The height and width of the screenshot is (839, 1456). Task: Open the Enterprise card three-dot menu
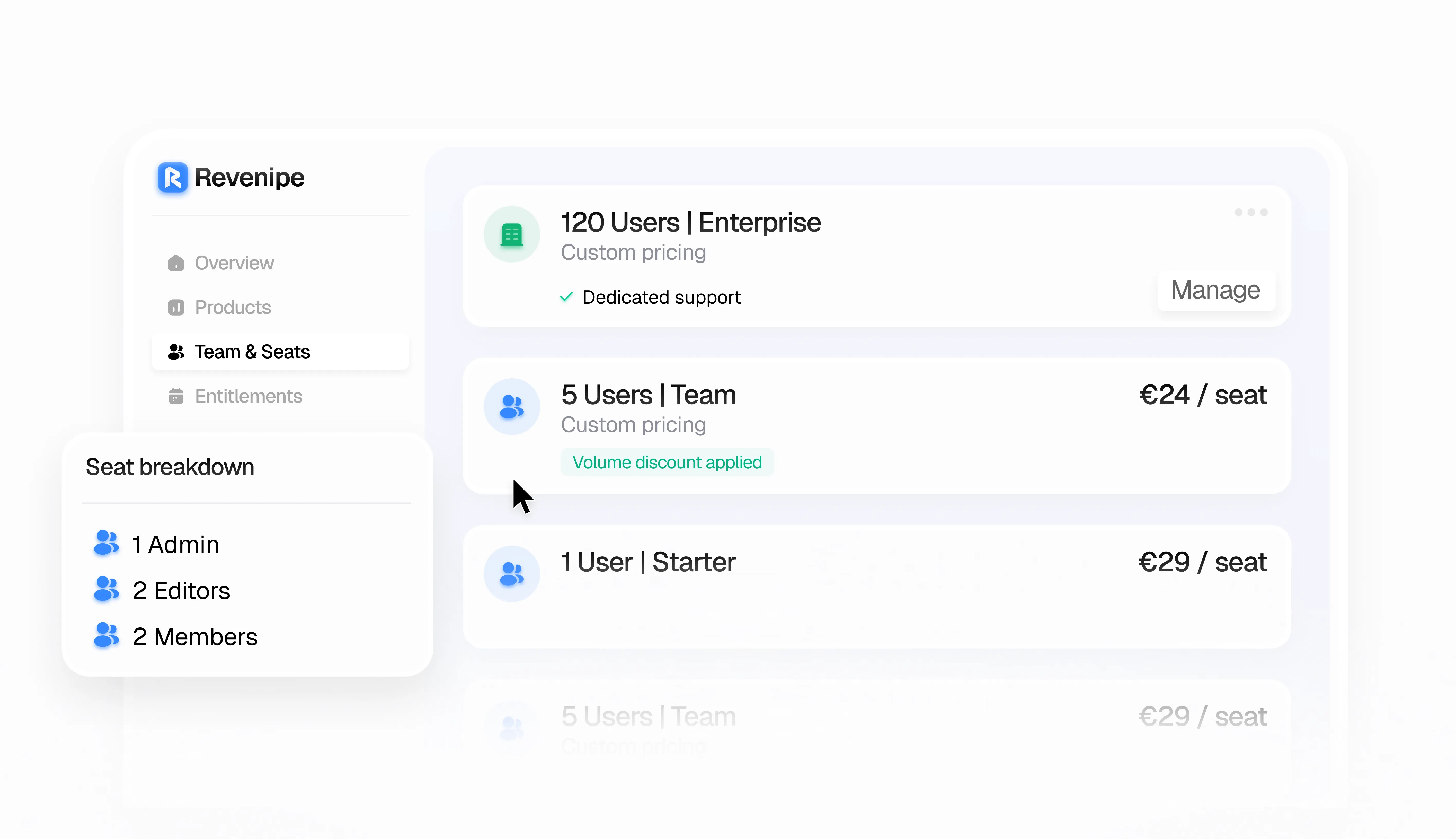(1251, 212)
